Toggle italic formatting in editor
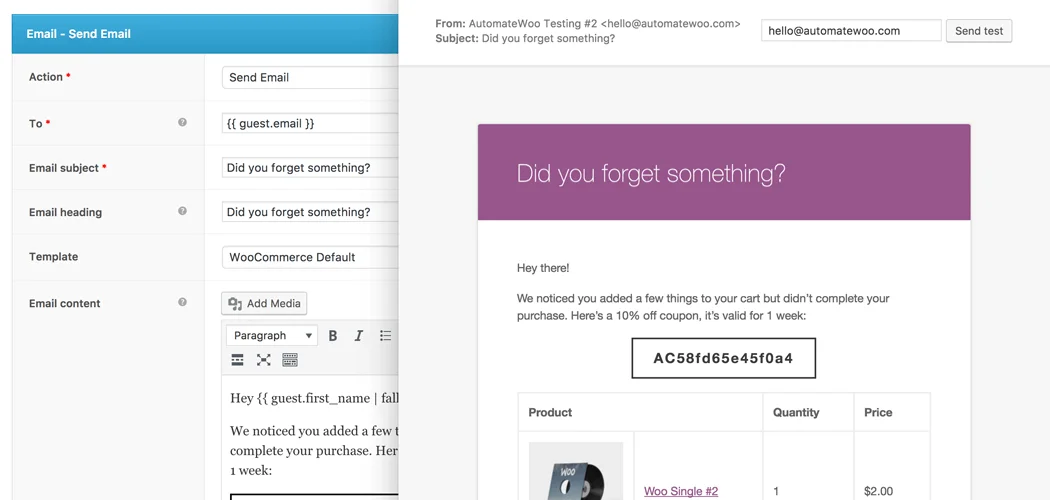 coord(359,336)
